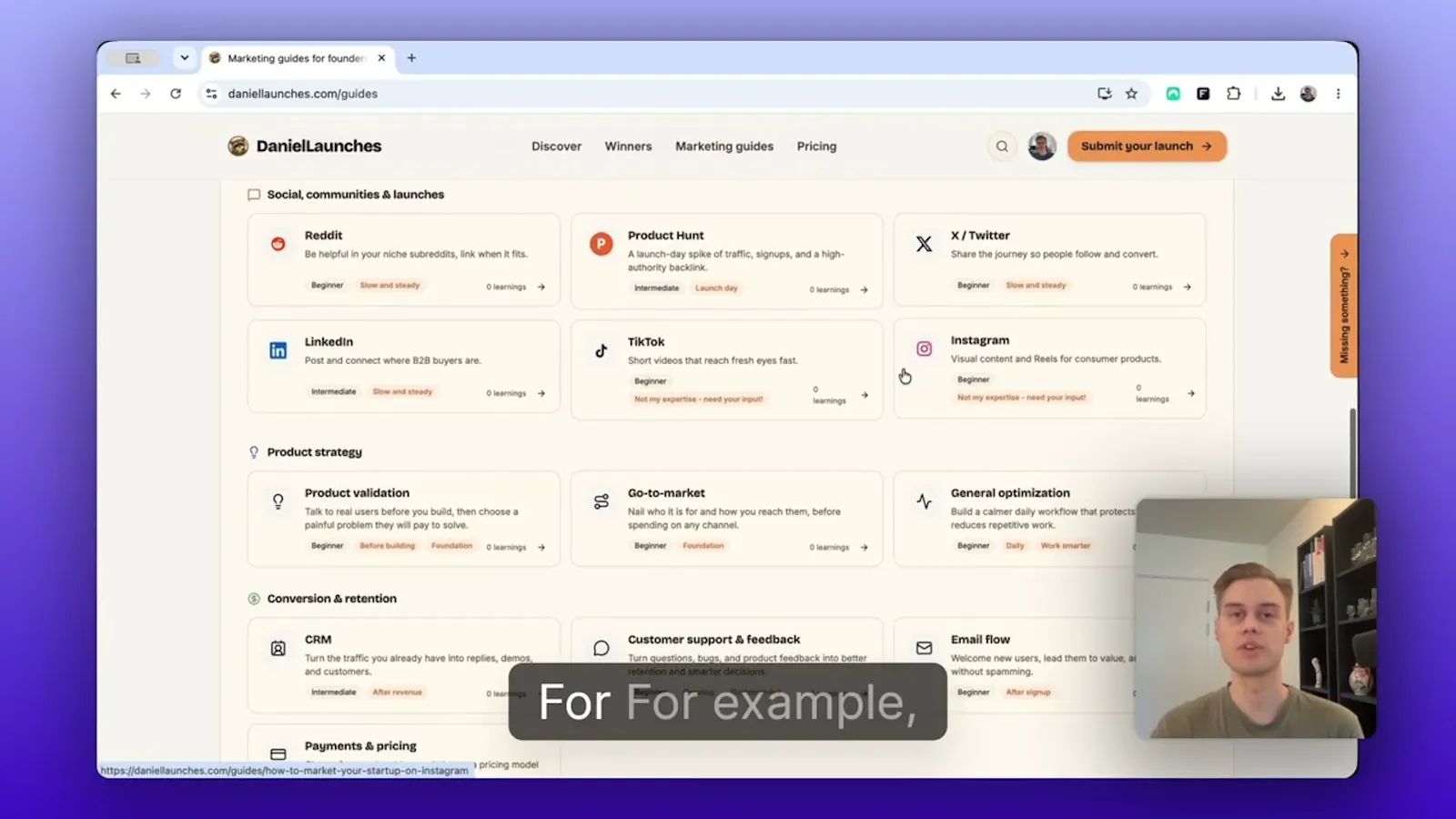
Task: Click the Email flow envelope icon
Action: click(x=924, y=648)
